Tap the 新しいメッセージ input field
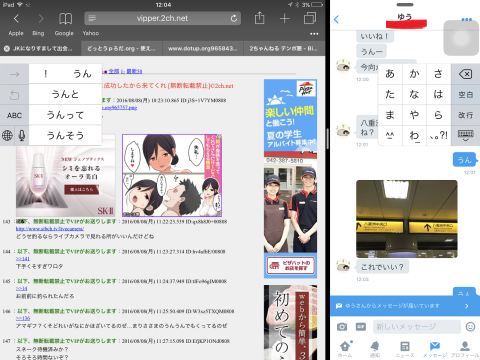 point(417,327)
